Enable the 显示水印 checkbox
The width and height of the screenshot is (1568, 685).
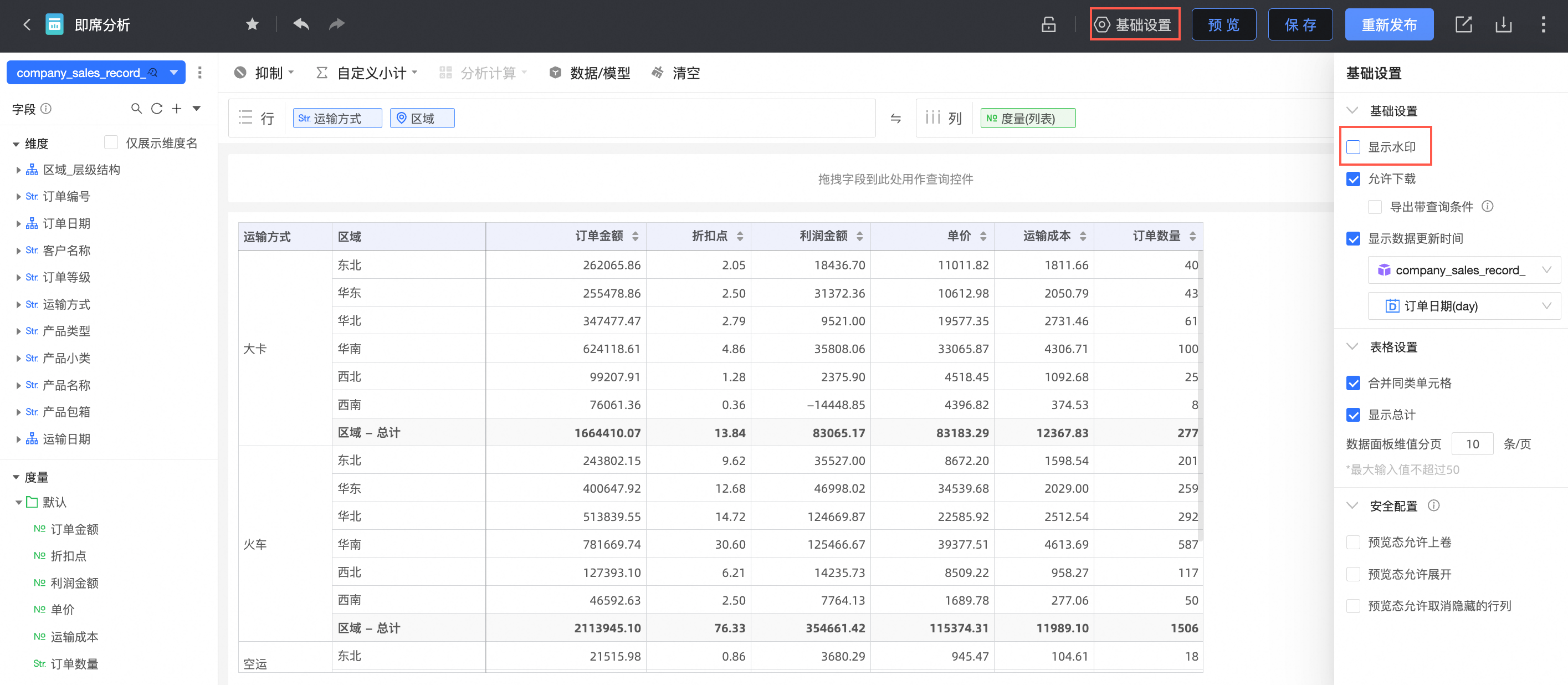1353,147
